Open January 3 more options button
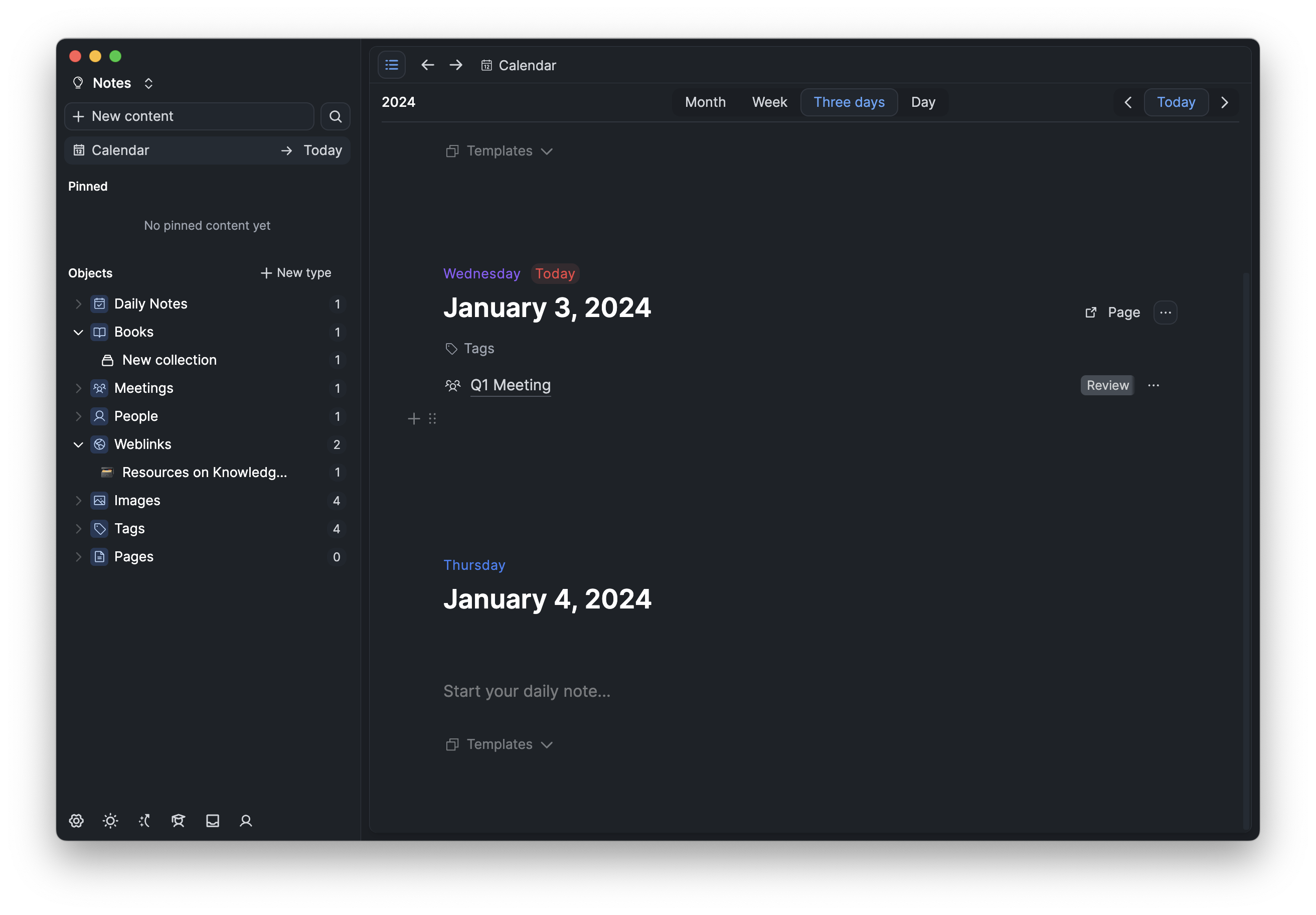 (x=1165, y=313)
